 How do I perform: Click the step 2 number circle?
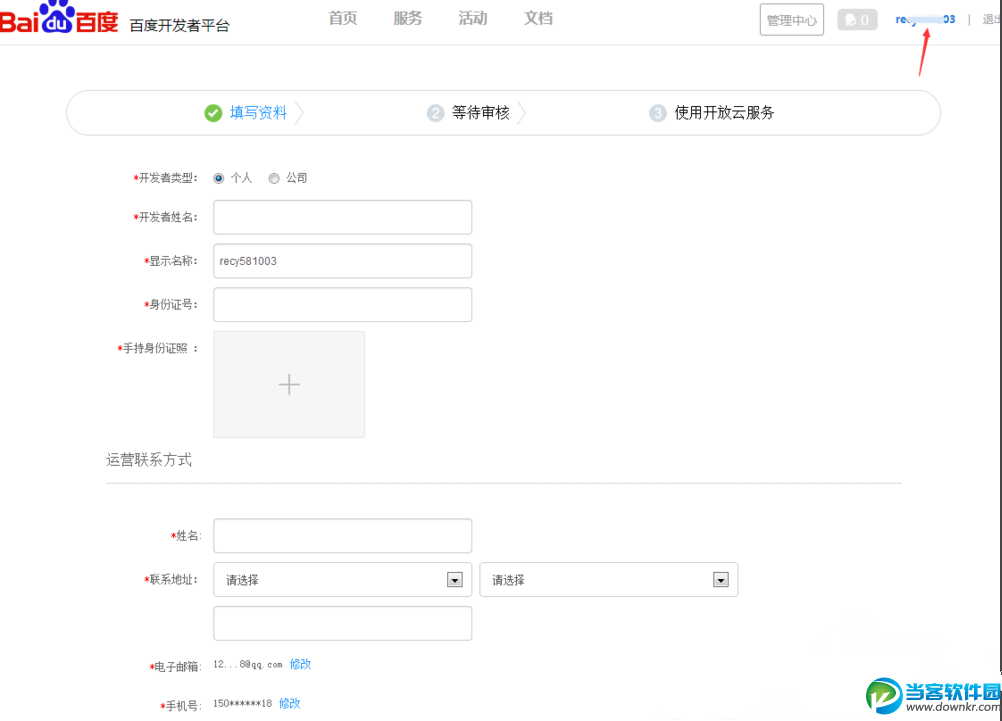pyautogui.click(x=435, y=113)
